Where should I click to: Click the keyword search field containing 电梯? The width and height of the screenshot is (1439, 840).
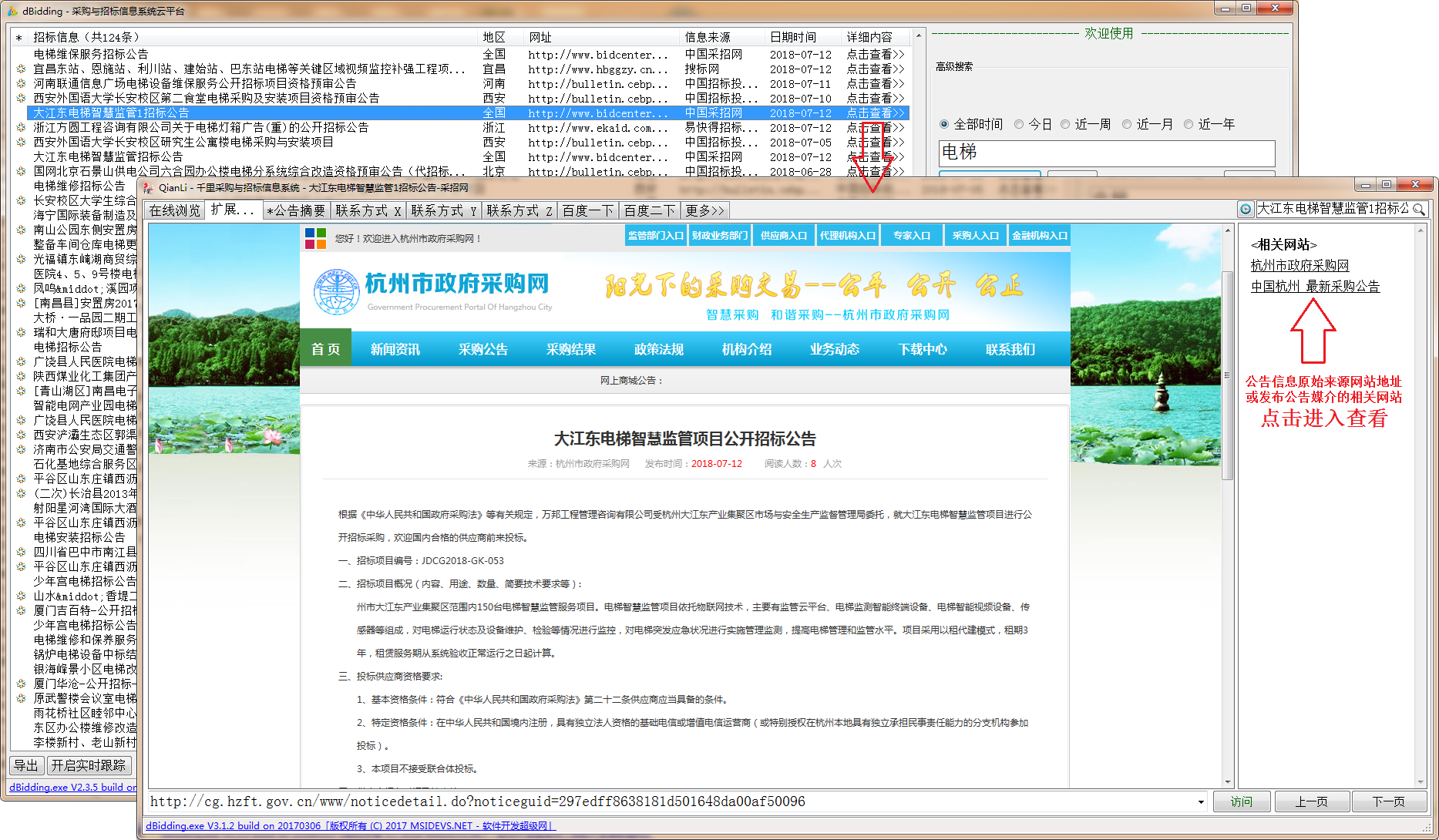1107,153
